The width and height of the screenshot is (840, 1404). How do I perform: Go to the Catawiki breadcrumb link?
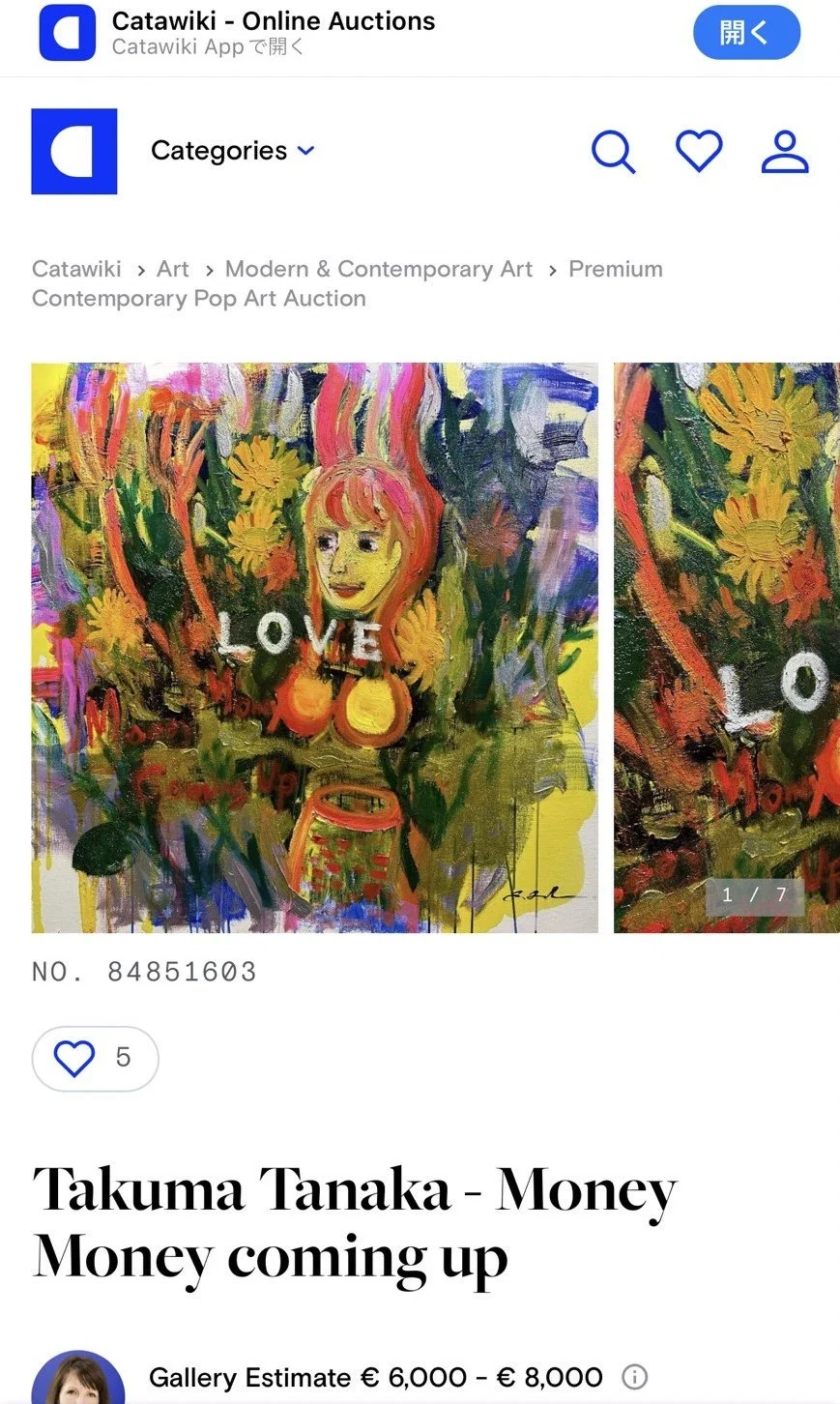point(76,269)
